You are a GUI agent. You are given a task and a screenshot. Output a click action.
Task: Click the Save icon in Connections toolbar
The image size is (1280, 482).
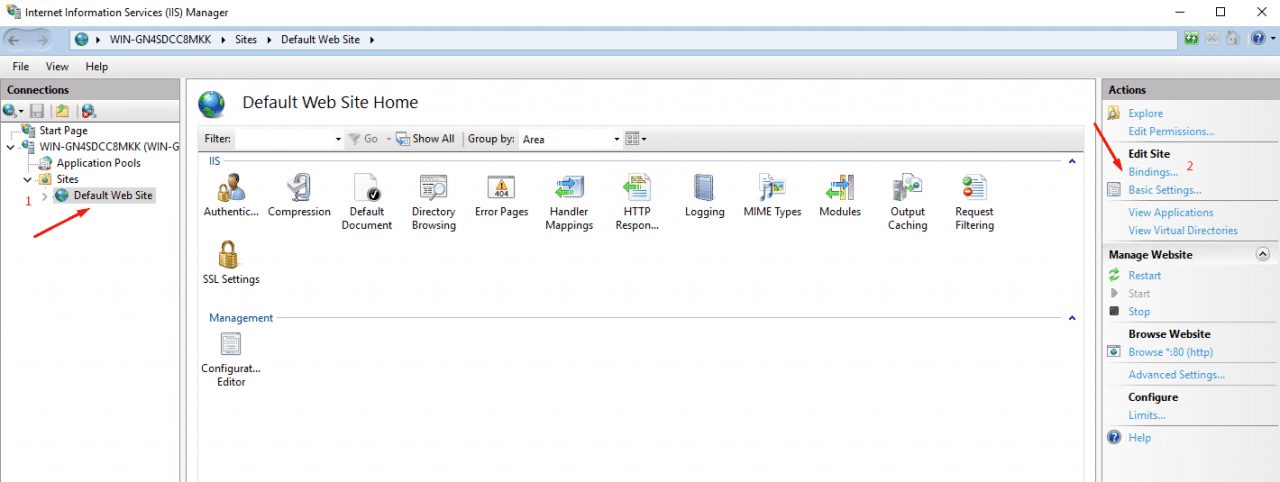point(37,111)
